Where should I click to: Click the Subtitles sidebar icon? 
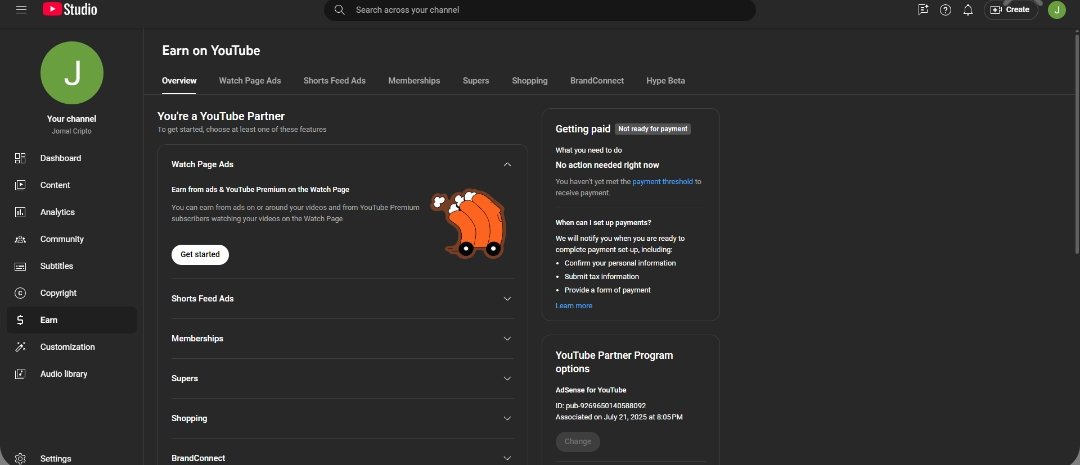[20, 266]
